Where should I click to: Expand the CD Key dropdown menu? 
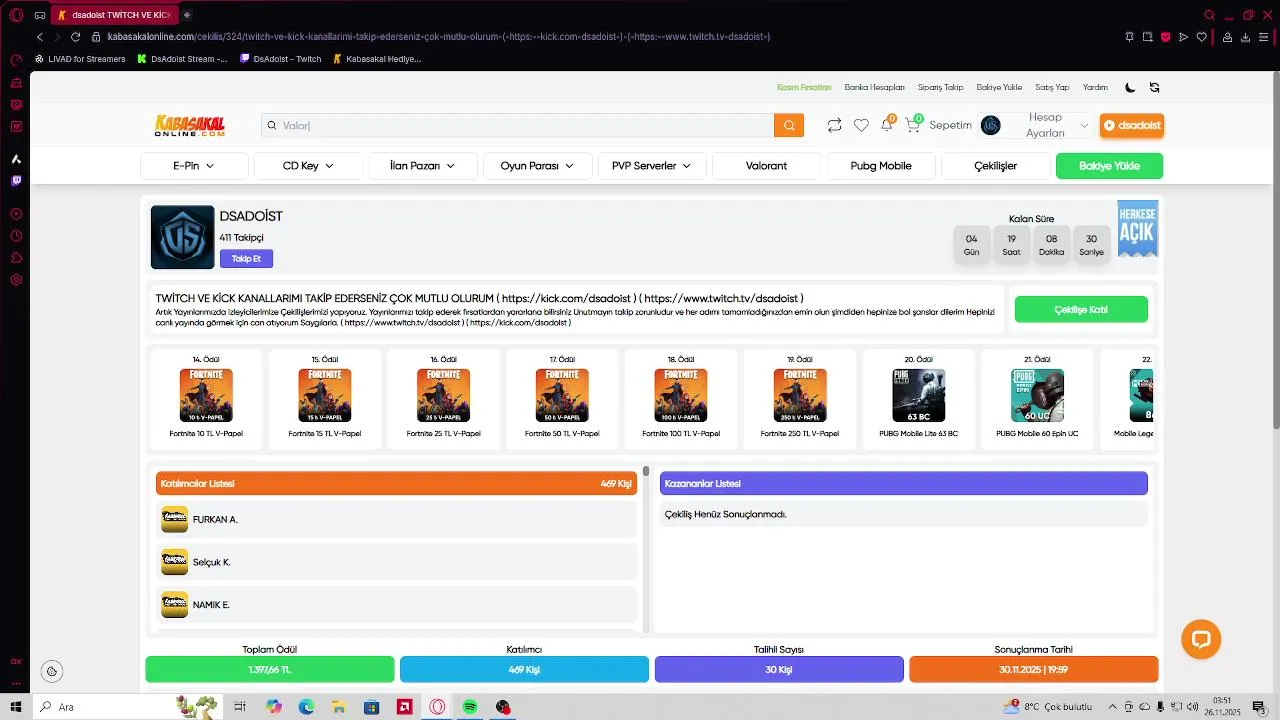pos(308,166)
